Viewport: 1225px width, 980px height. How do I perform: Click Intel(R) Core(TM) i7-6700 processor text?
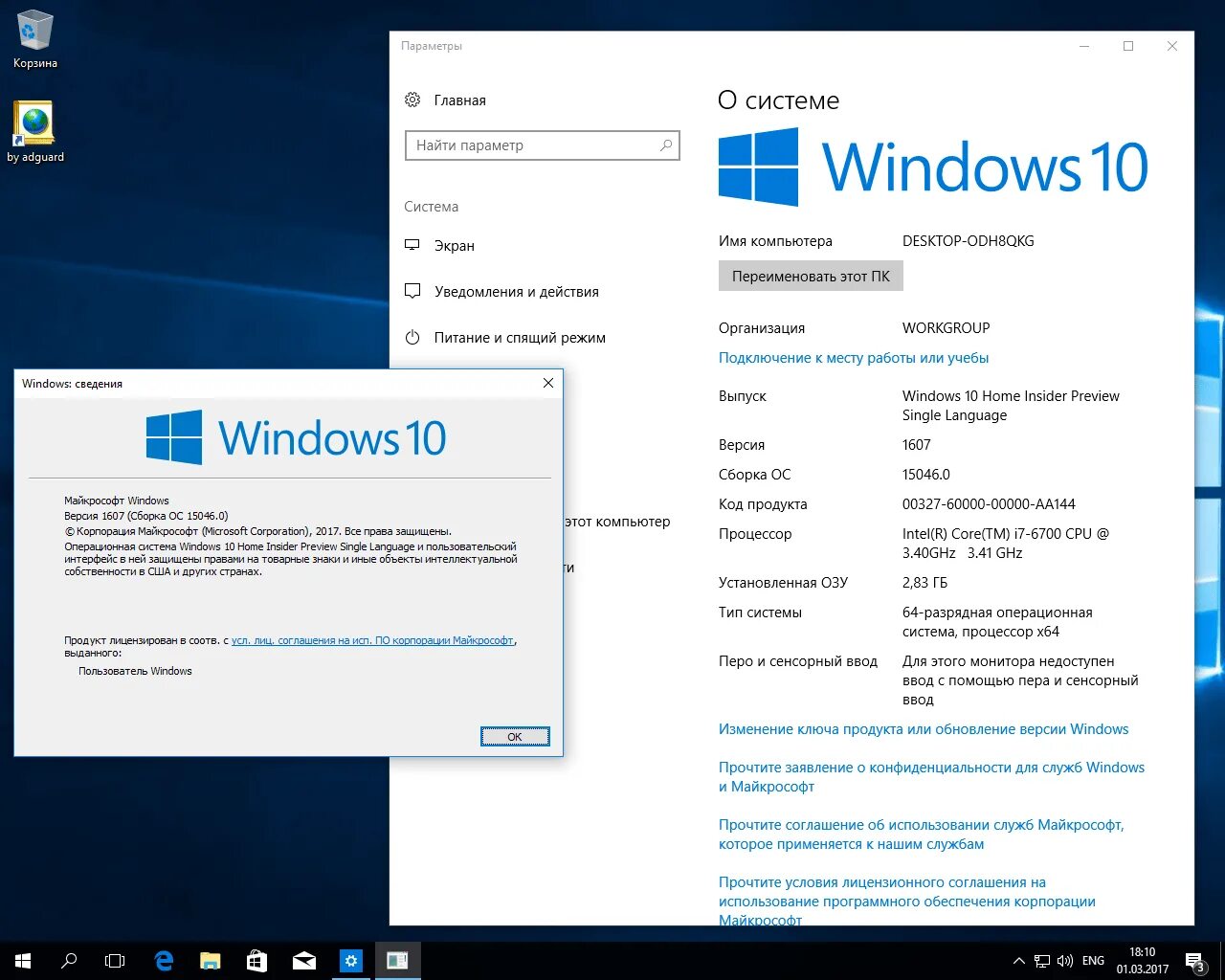pyautogui.click(x=1006, y=544)
